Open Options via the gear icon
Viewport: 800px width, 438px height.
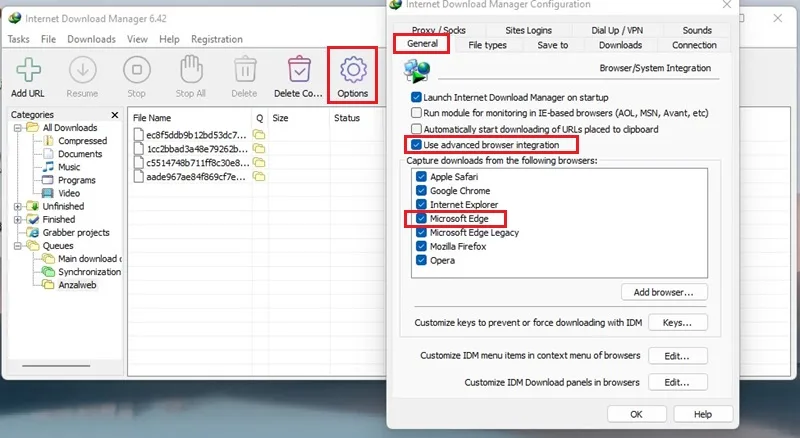coord(353,69)
